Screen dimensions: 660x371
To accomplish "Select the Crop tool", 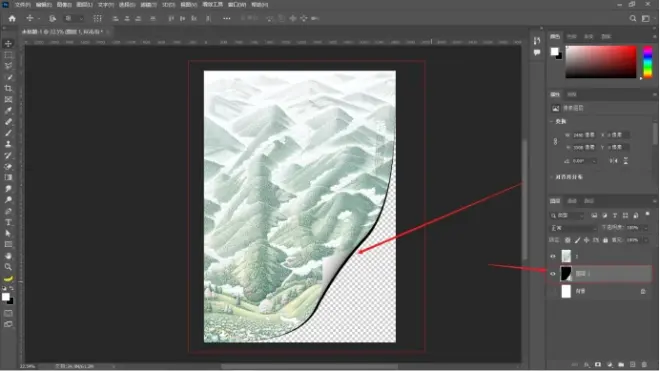I will pos(8,88).
